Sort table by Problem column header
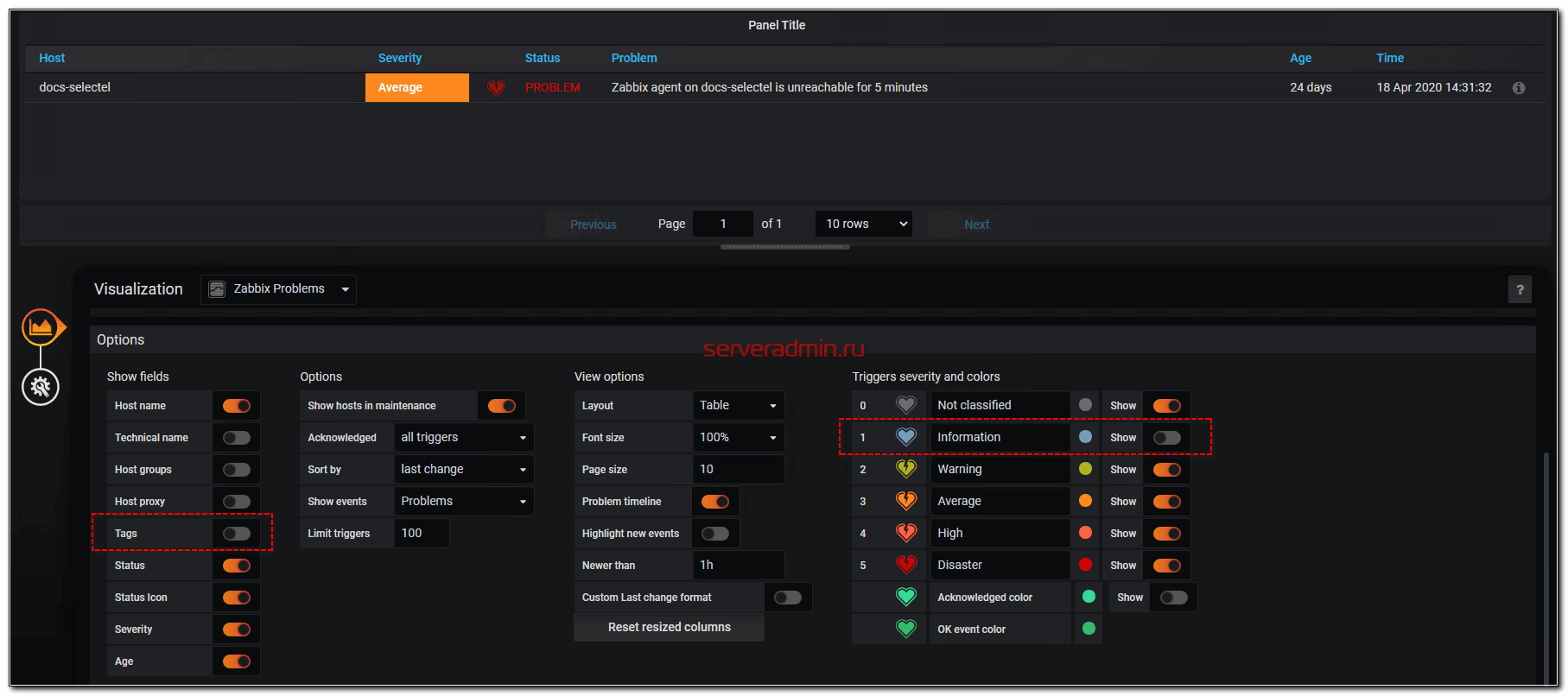 point(634,58)
